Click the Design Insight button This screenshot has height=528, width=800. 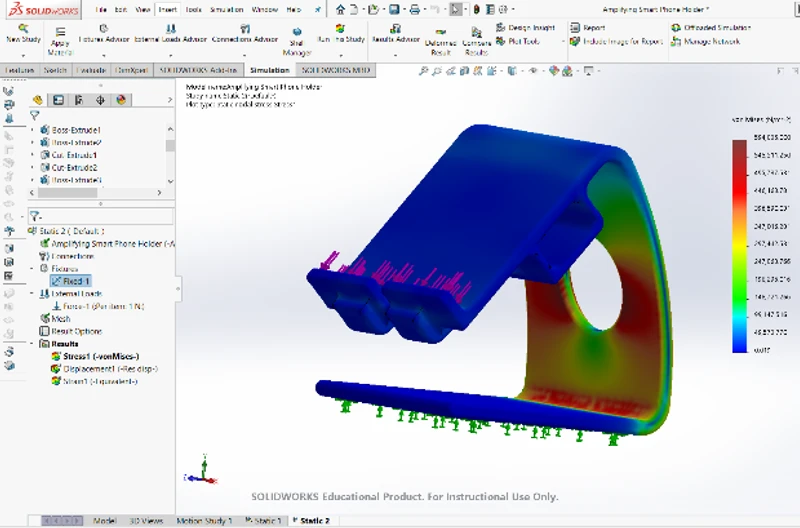[x=526, y=28]
